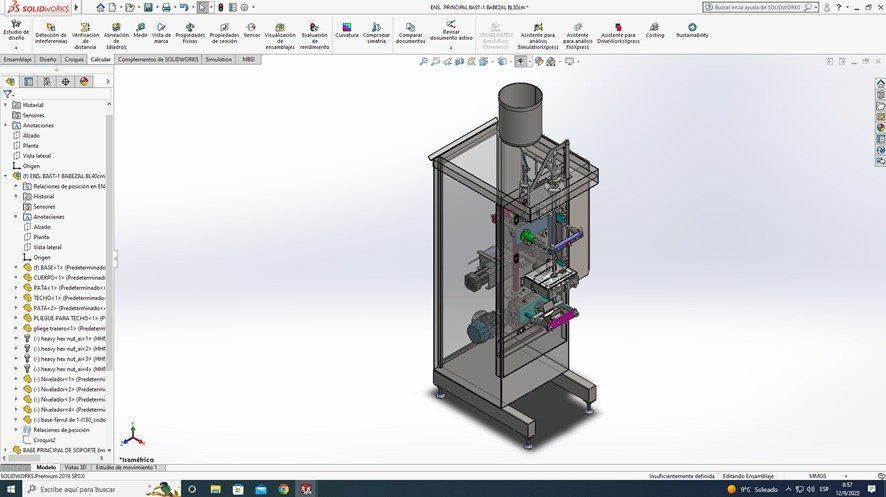Viewport: 886px width, 497px height.
Task: Expand more panel tabs with right chevron
Action: [x=107, y=81]
